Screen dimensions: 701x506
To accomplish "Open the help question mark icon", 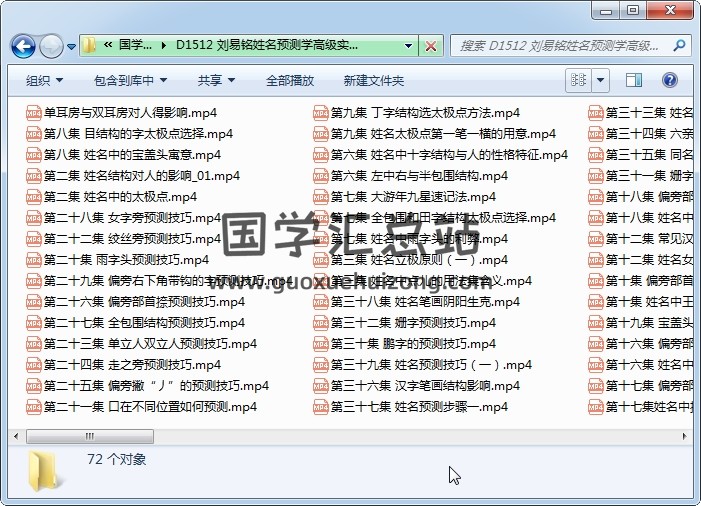I will pos(669,81).
